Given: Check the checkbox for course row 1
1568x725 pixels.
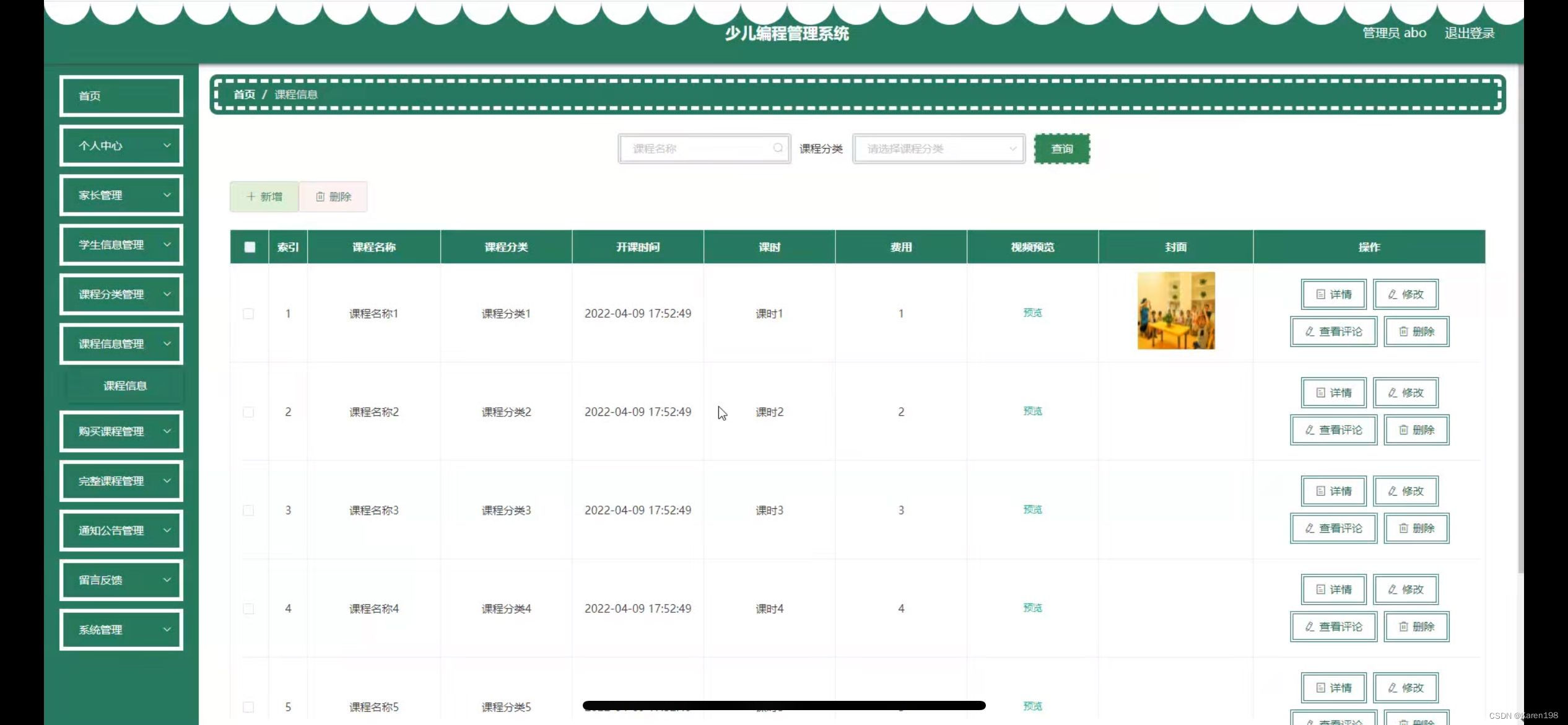Looking at the screenshot, I should (x=248, y=314).
